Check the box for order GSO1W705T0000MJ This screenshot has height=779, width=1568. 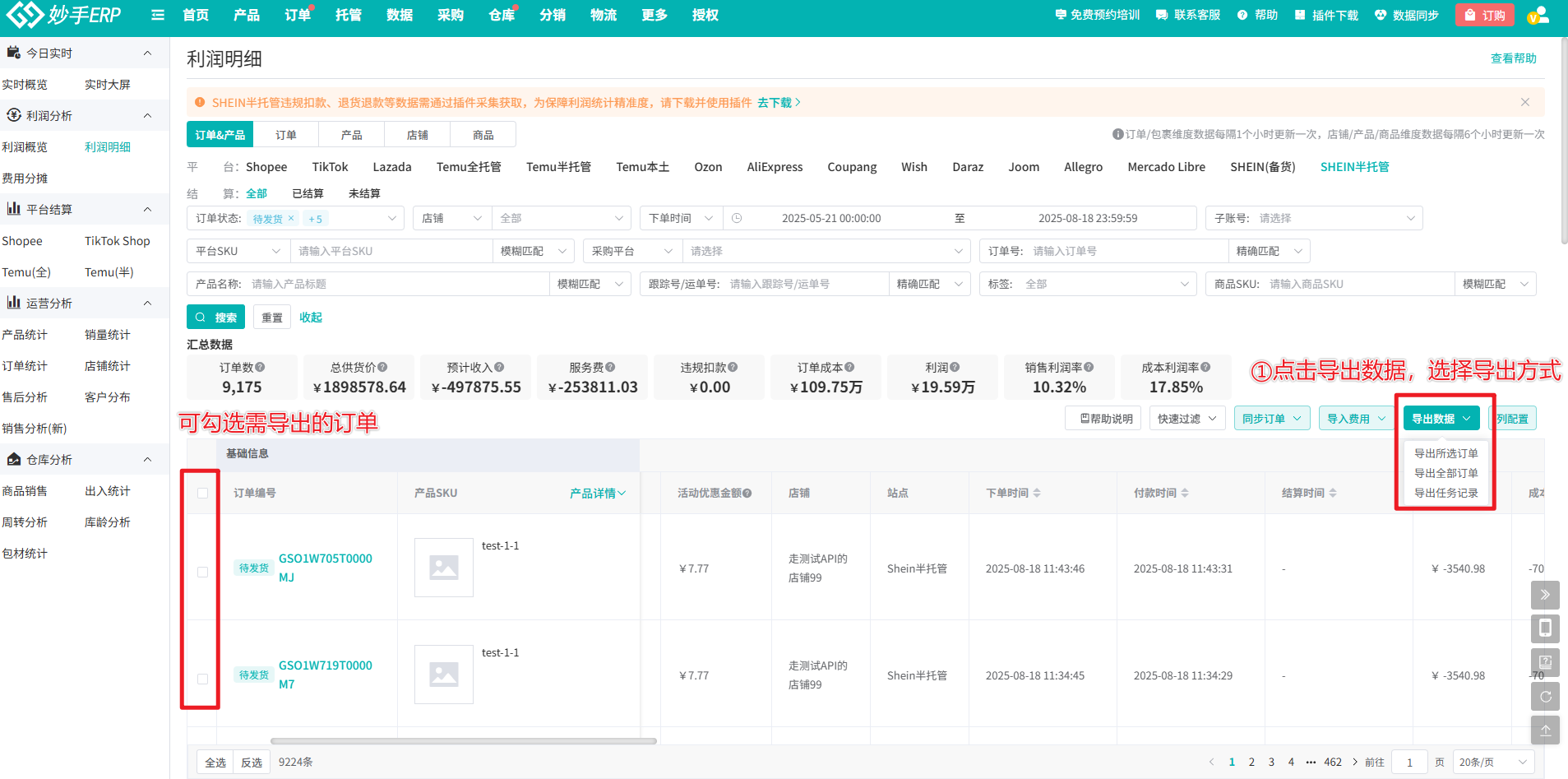click(x=203, y=572)
